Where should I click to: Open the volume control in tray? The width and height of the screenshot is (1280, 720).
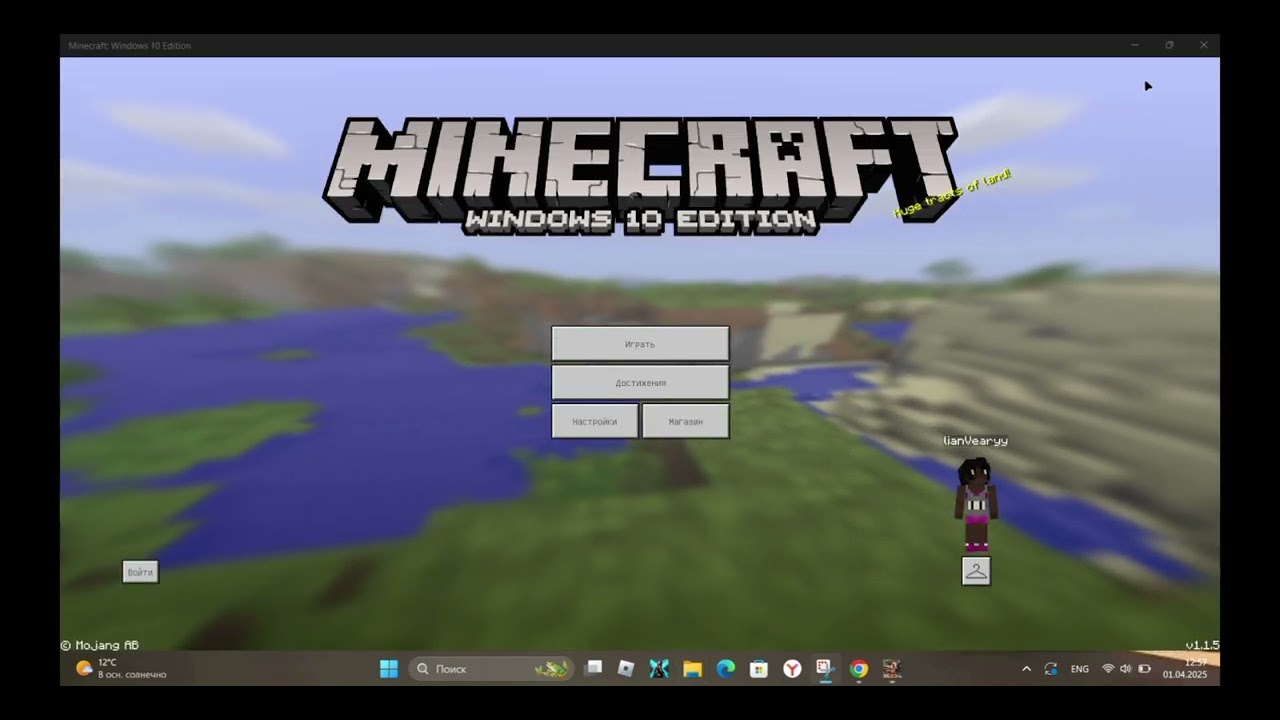coord(1126,669)
